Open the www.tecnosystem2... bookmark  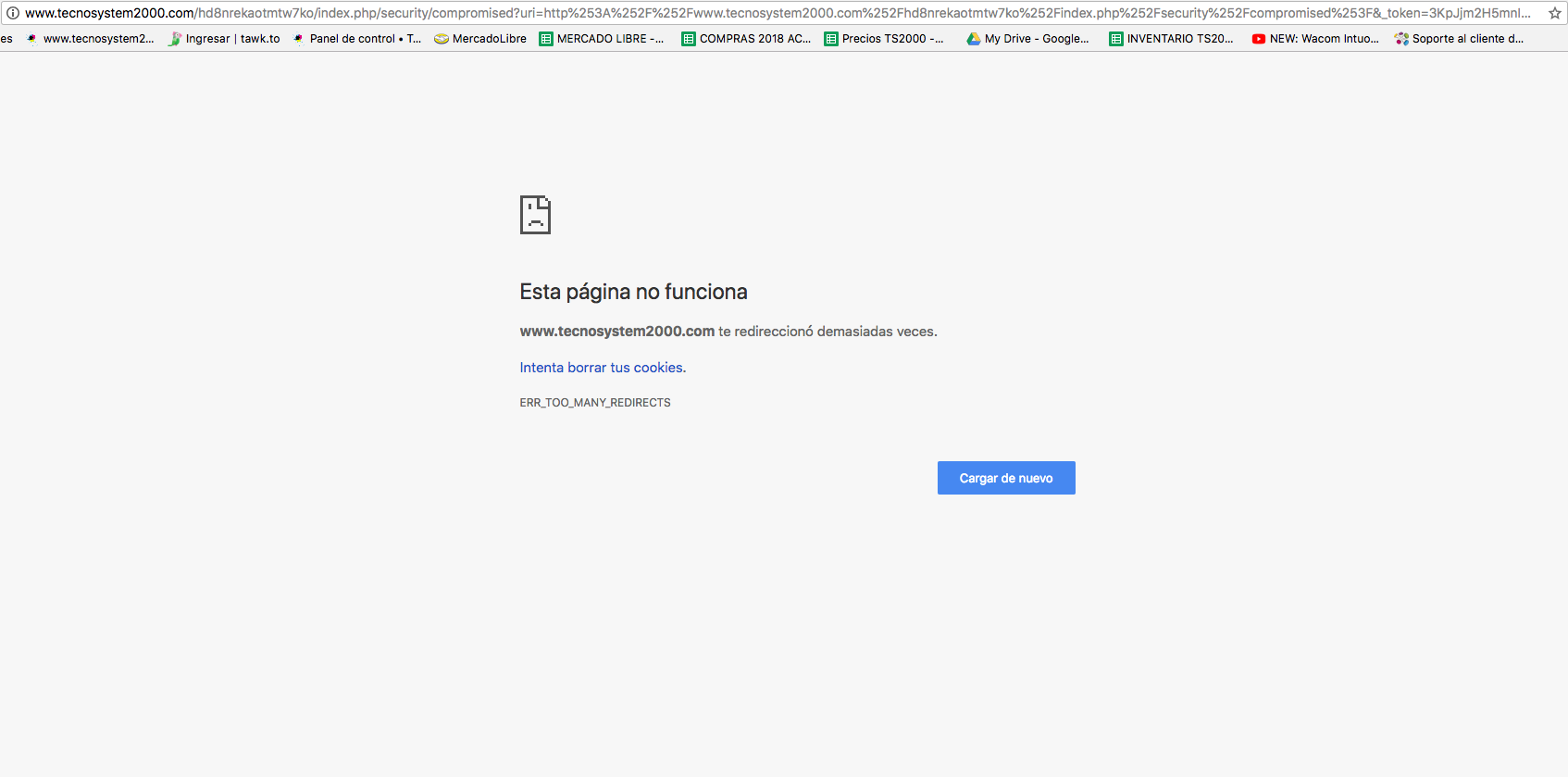tap(91, 39)
